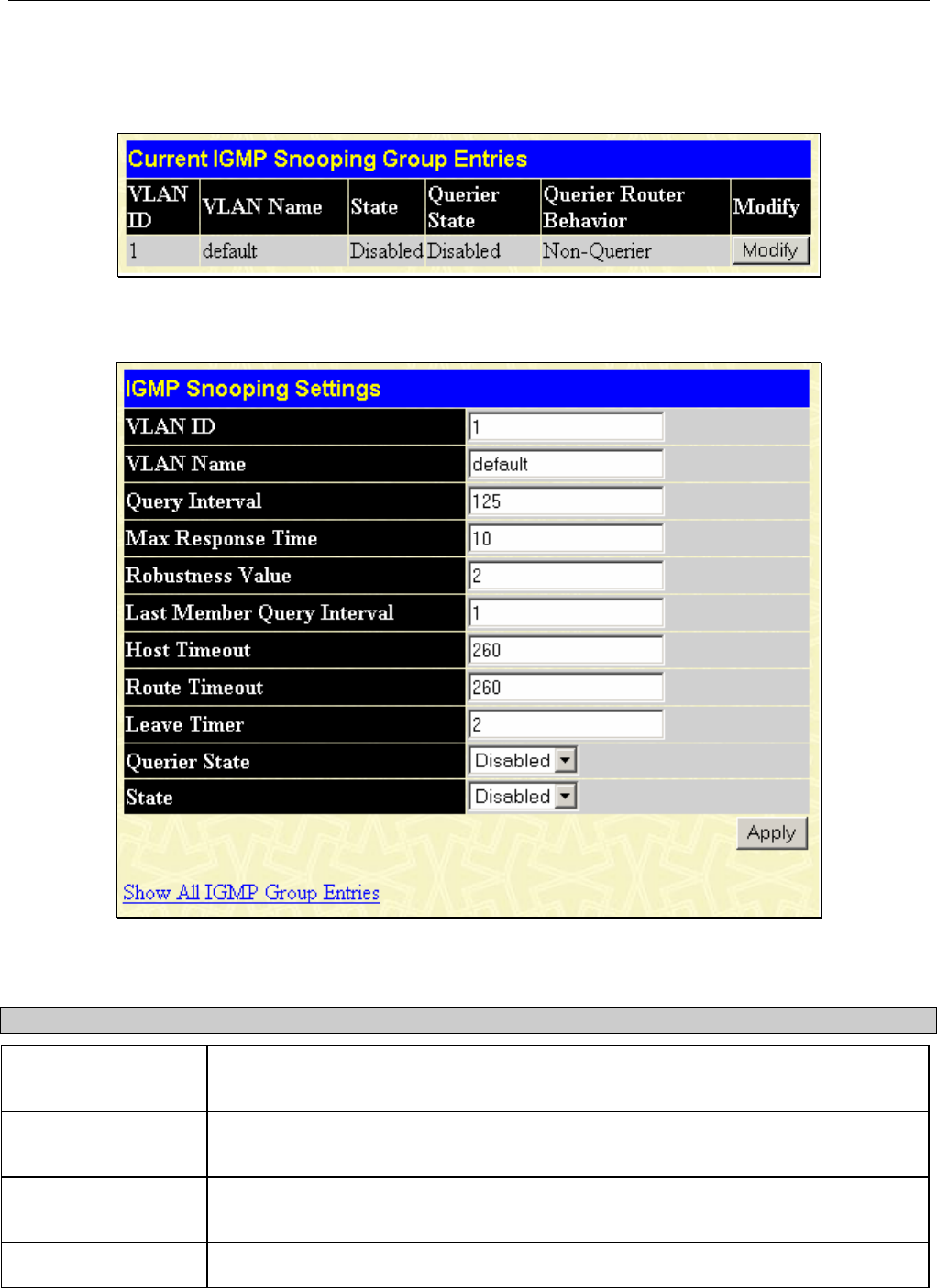Viewport: 937px width, 1288px height.
Task: Select the Last Member Query Interval field
Action: [x=566, y=612]
